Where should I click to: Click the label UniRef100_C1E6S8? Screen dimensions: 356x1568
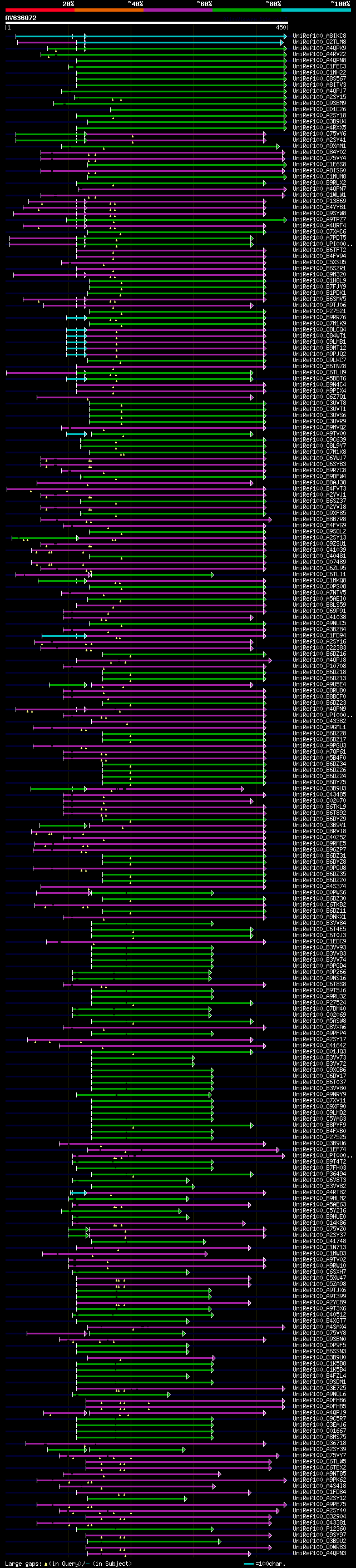tap(319, 164)
